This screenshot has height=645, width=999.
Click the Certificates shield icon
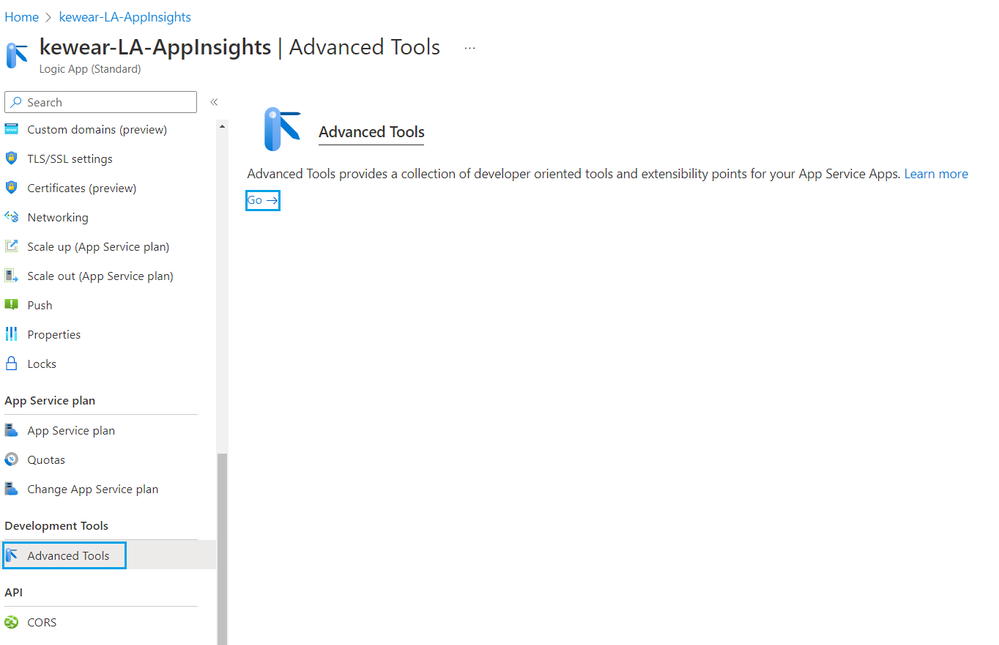coord(11,187)
